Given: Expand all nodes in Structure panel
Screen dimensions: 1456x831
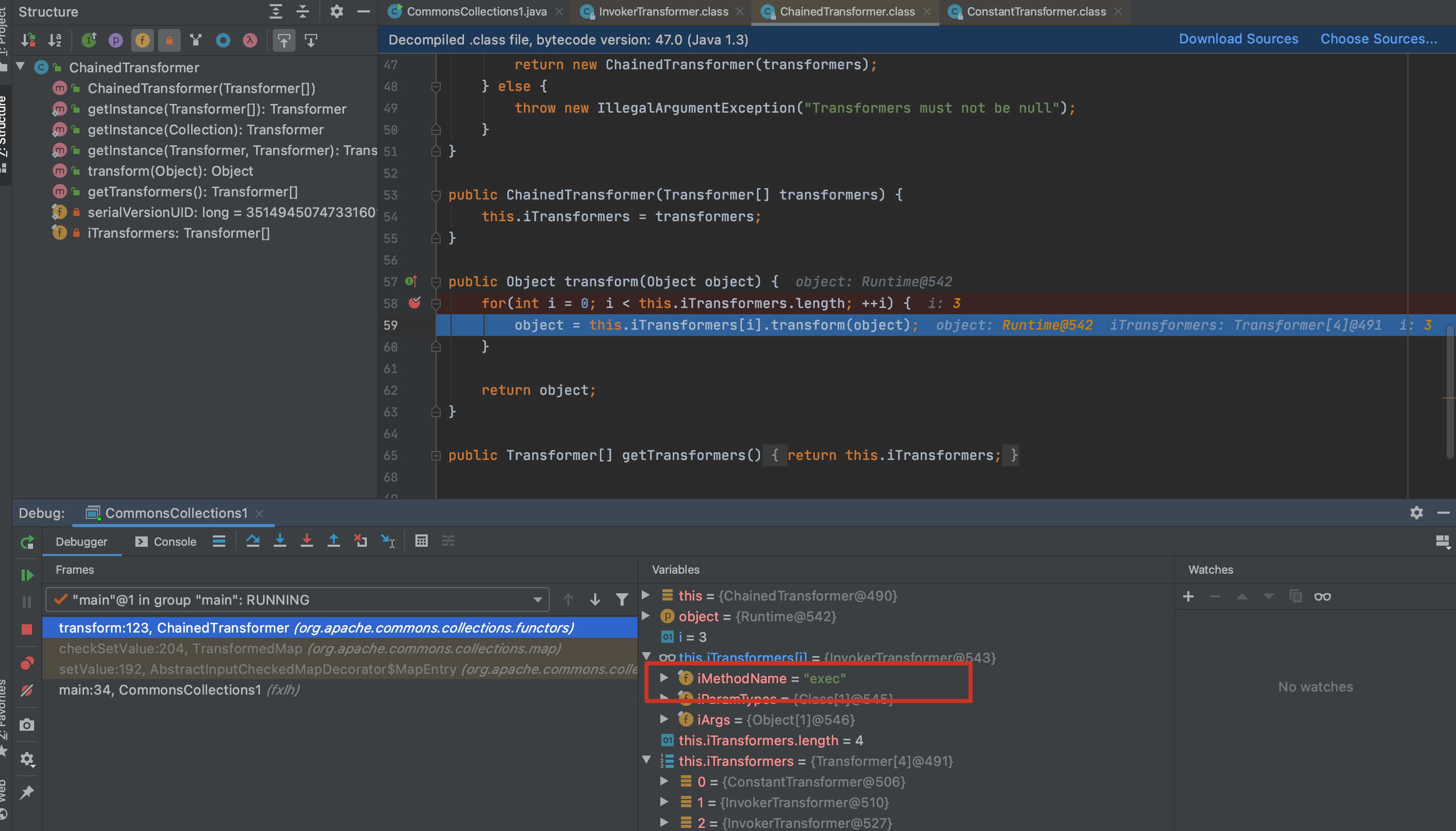Looking at the screenshot, I should coord(275,11).
